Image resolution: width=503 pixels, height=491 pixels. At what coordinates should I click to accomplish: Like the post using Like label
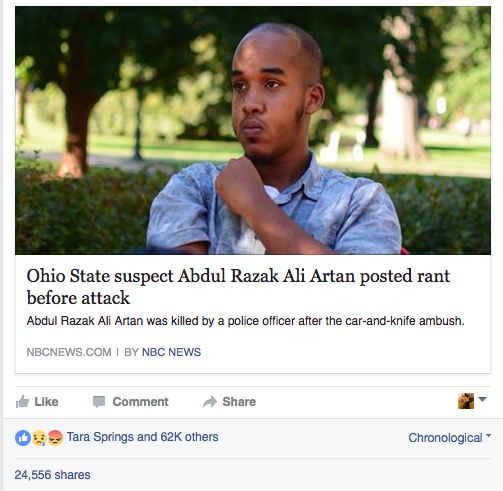(x=46, y=402)
